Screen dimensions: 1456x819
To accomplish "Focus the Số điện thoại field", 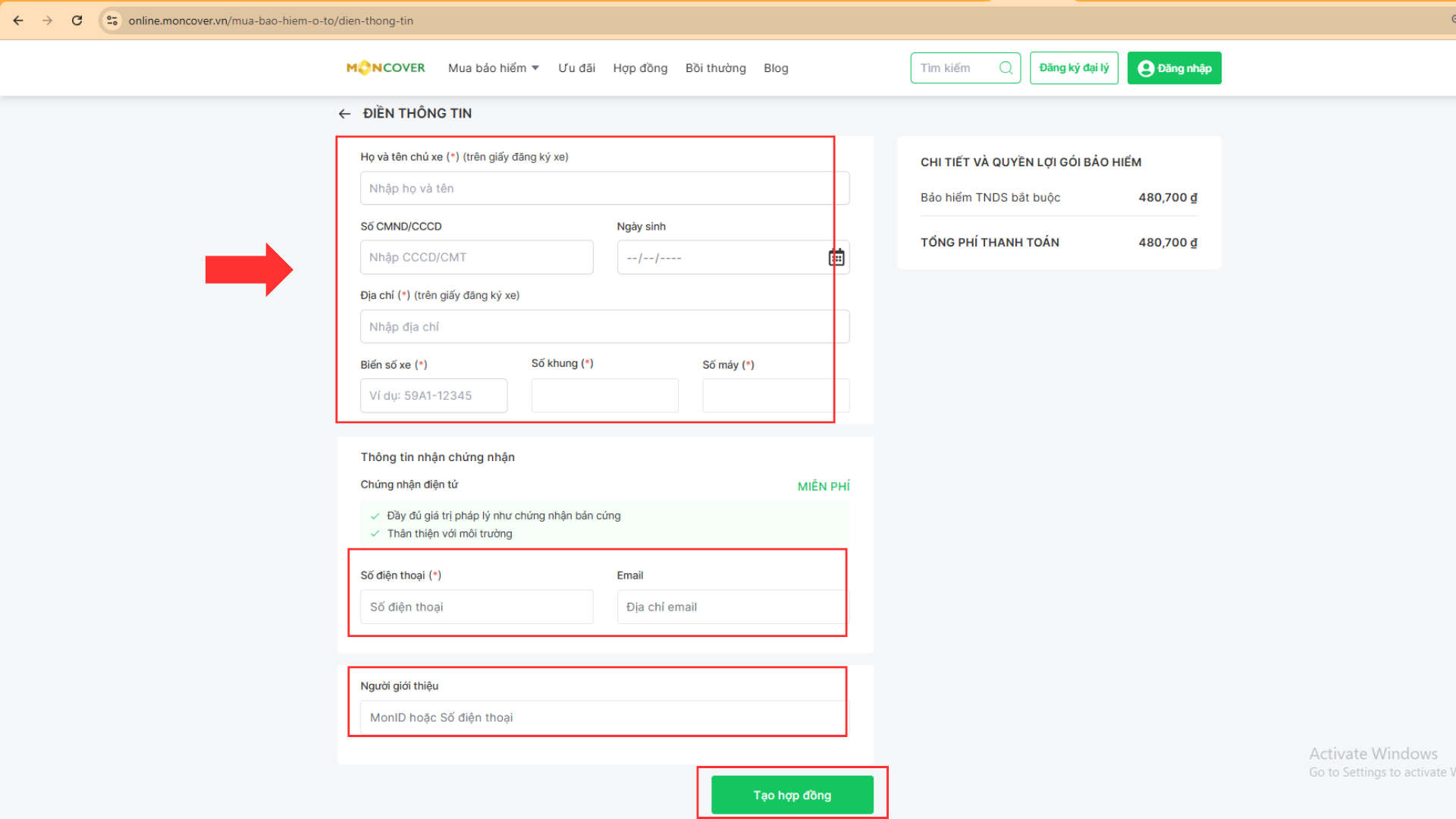I will click(x=476, y=607).
